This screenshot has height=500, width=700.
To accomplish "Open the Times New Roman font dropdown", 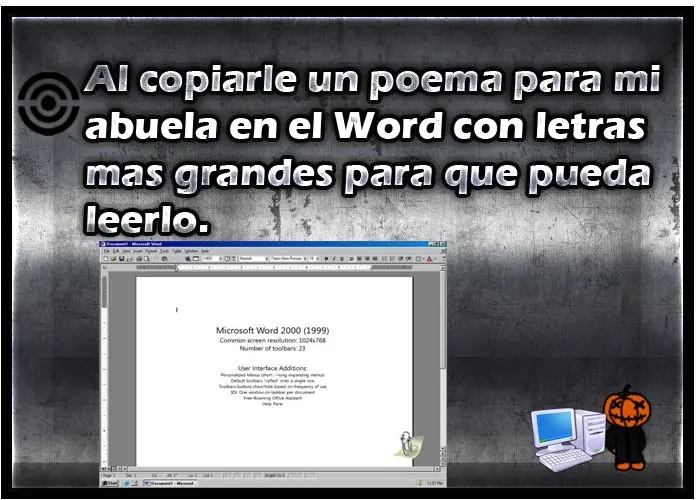I will tap(288, 258).
